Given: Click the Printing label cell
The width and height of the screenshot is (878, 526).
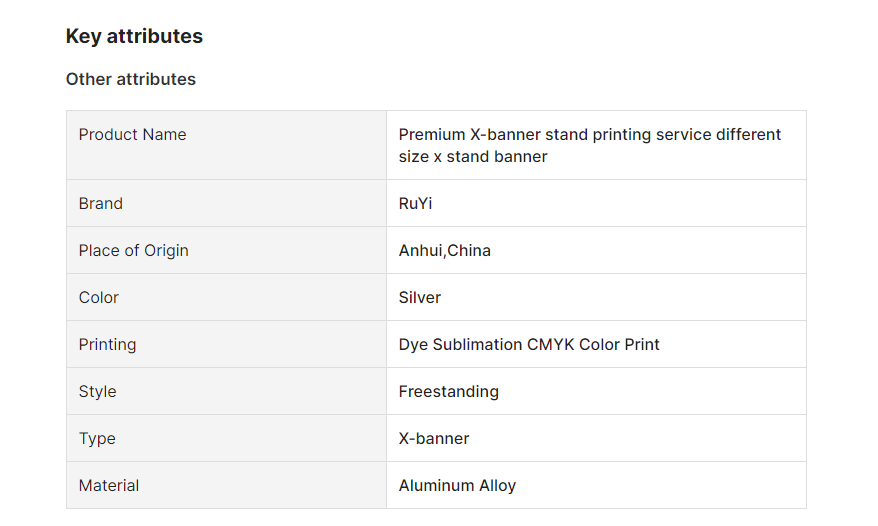Looking at the screenshot, I should click(226, 345).
